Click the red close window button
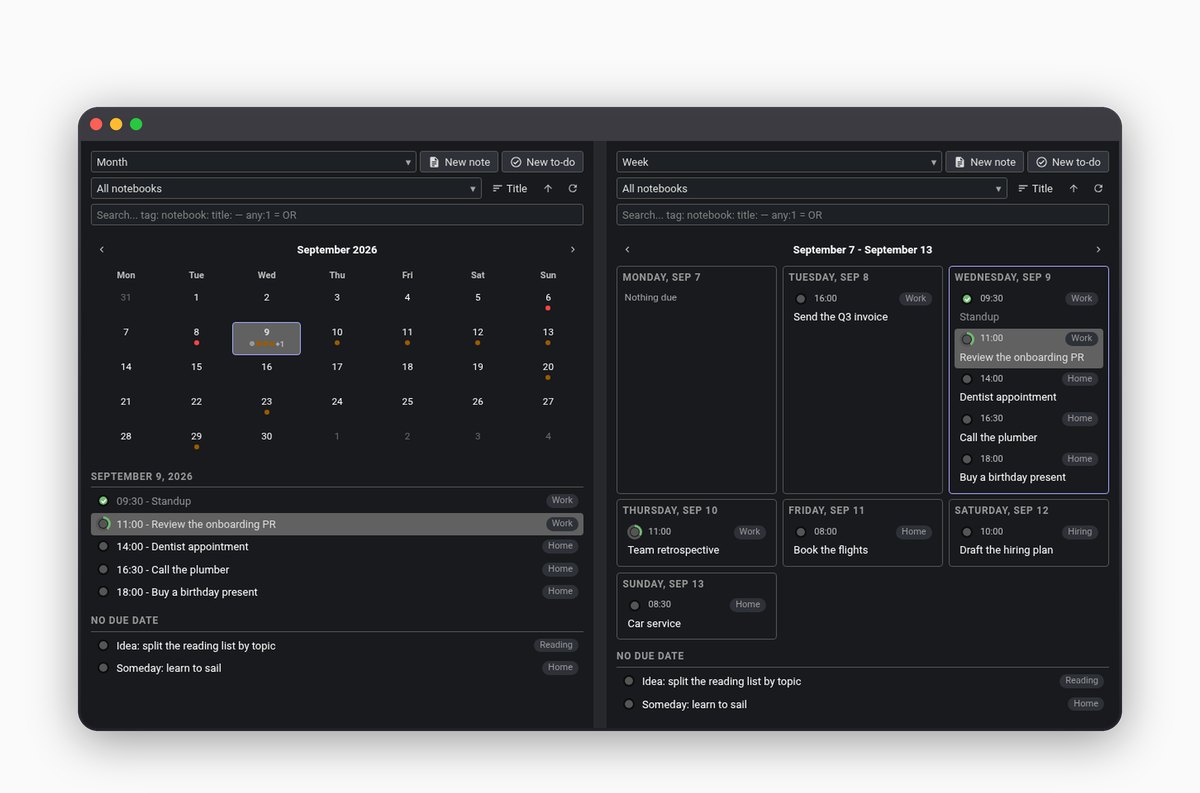 coord(96,124)
